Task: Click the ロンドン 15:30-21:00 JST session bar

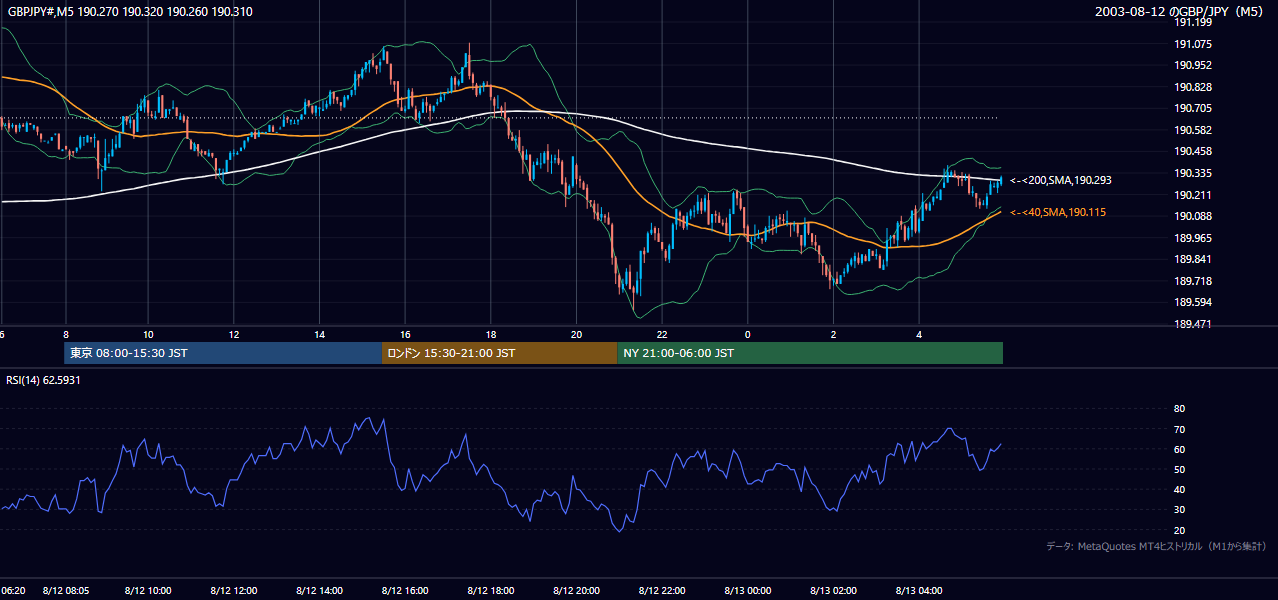Action: pyautogui.click(x=500, y=353)
